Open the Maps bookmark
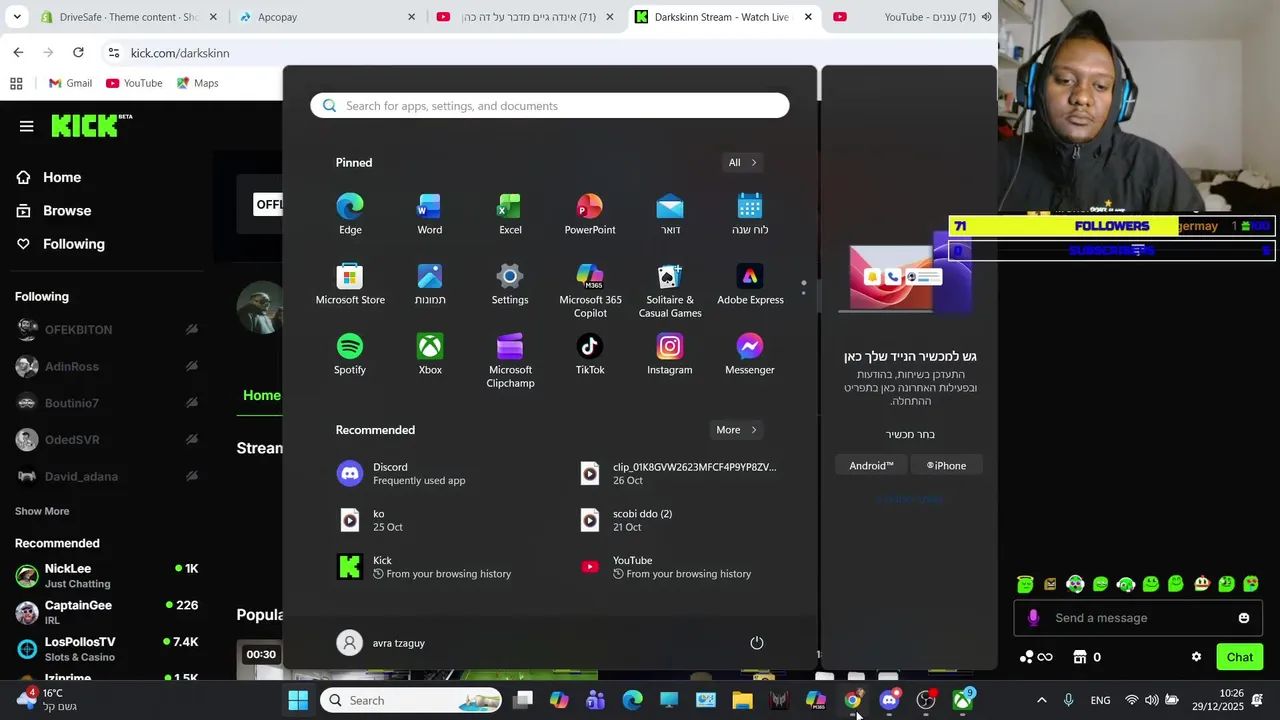Screen dimensions: 1280x720 pyautogui.click(x=197, y=83)
